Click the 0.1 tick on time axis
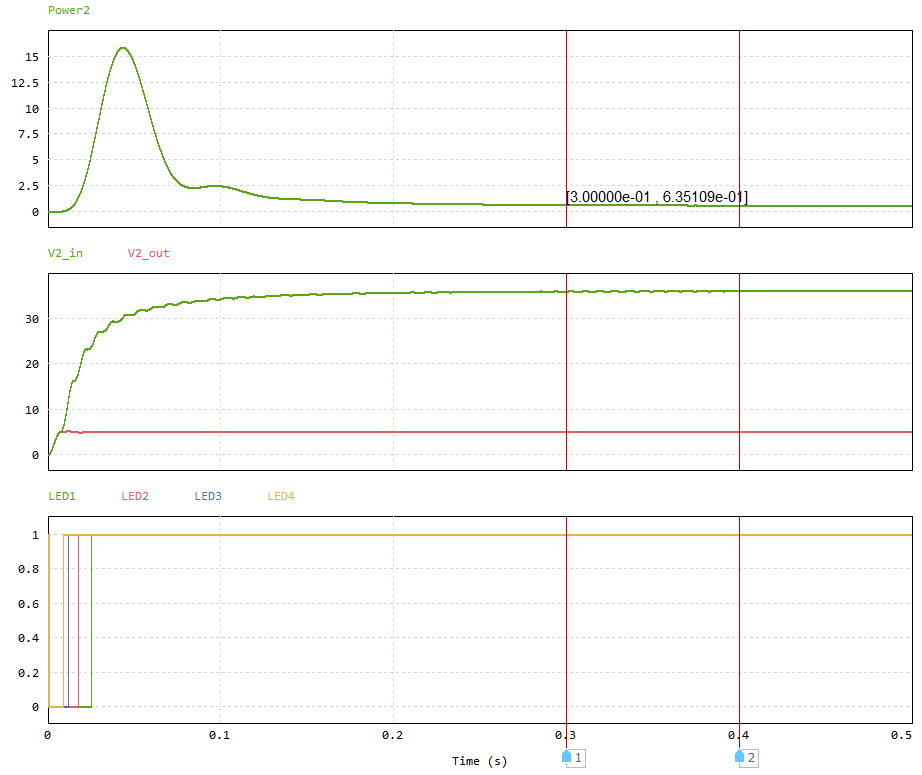Screen dimensions: 922x775 220,735
